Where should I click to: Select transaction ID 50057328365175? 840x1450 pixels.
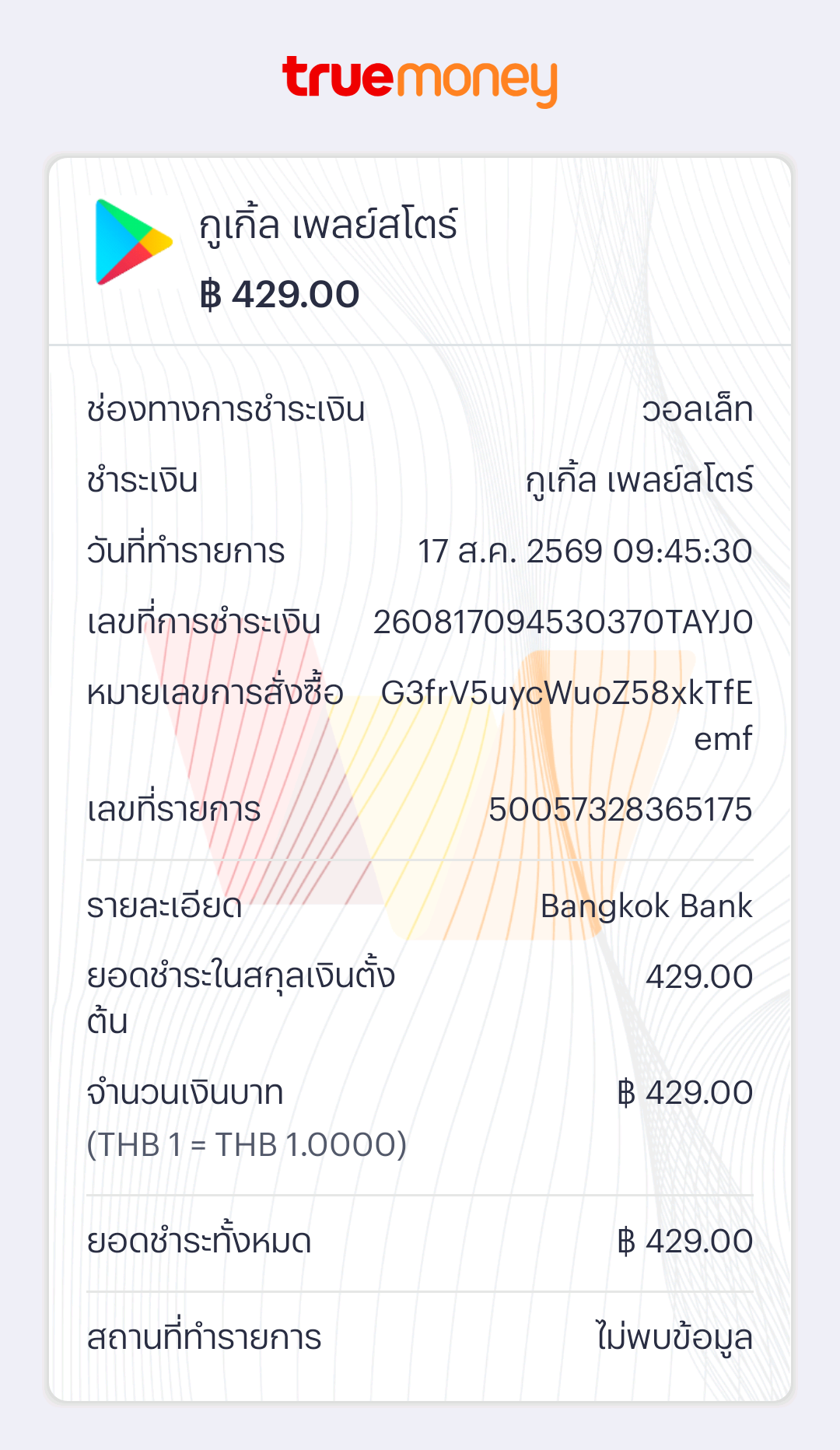(x=621, y=810)
